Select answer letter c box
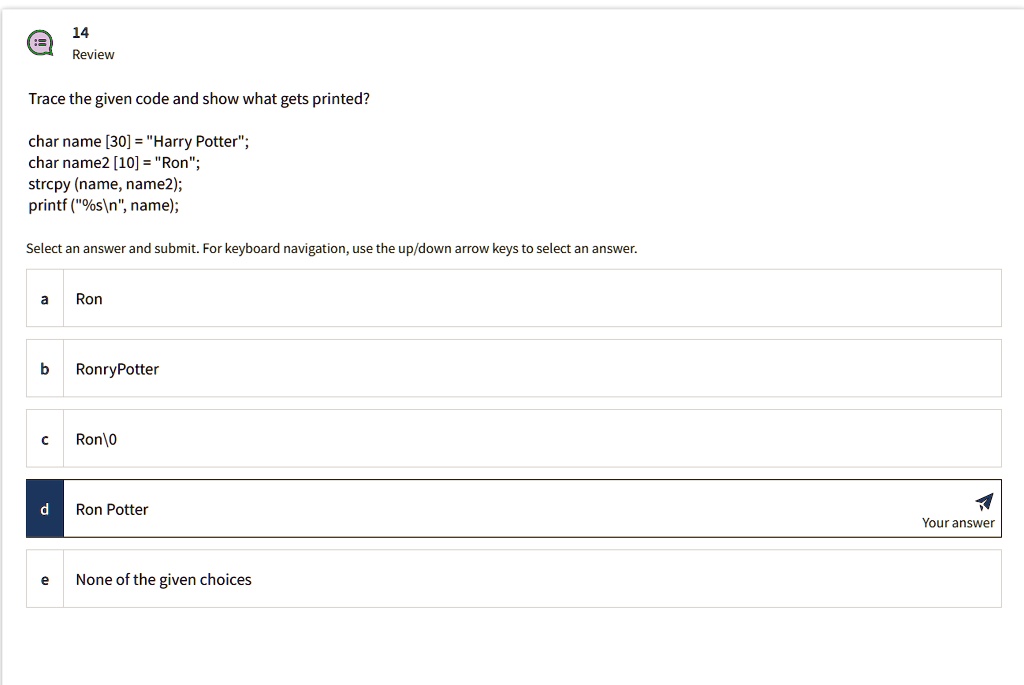Image resolution: width=1024 pixels, height=685 pixels. [44, 439]
